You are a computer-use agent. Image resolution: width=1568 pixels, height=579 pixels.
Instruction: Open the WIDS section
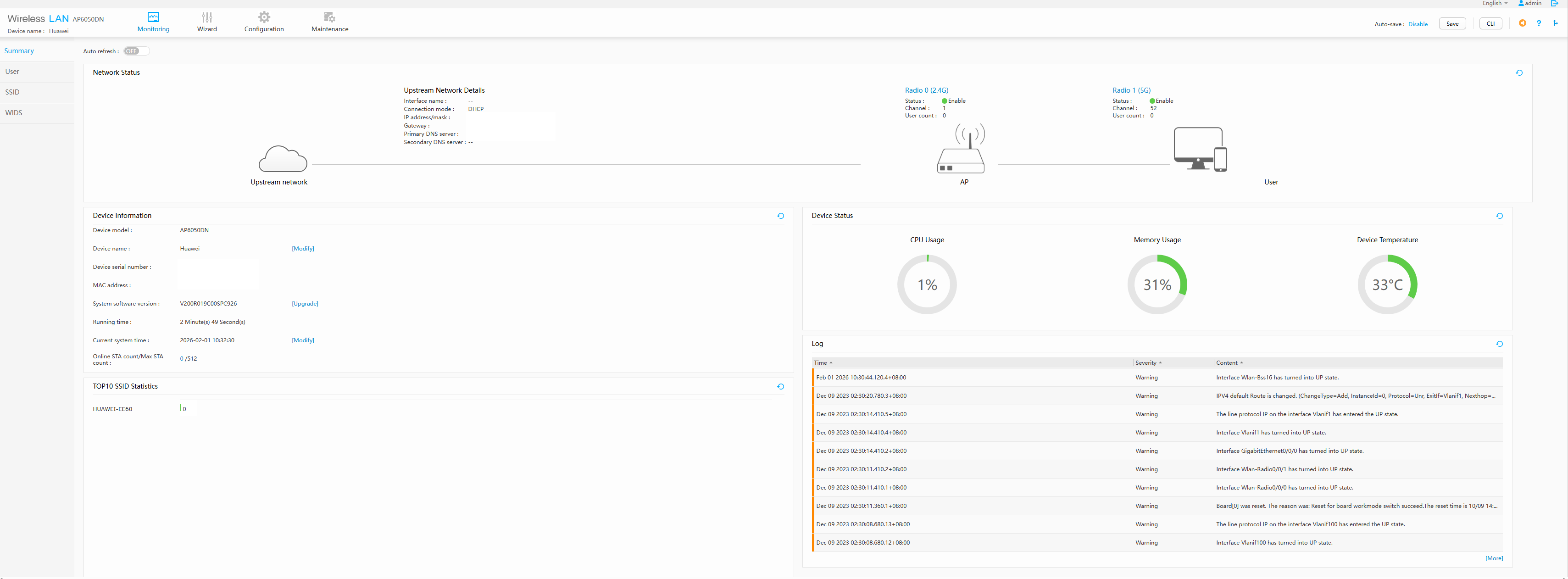click(13, 112)
